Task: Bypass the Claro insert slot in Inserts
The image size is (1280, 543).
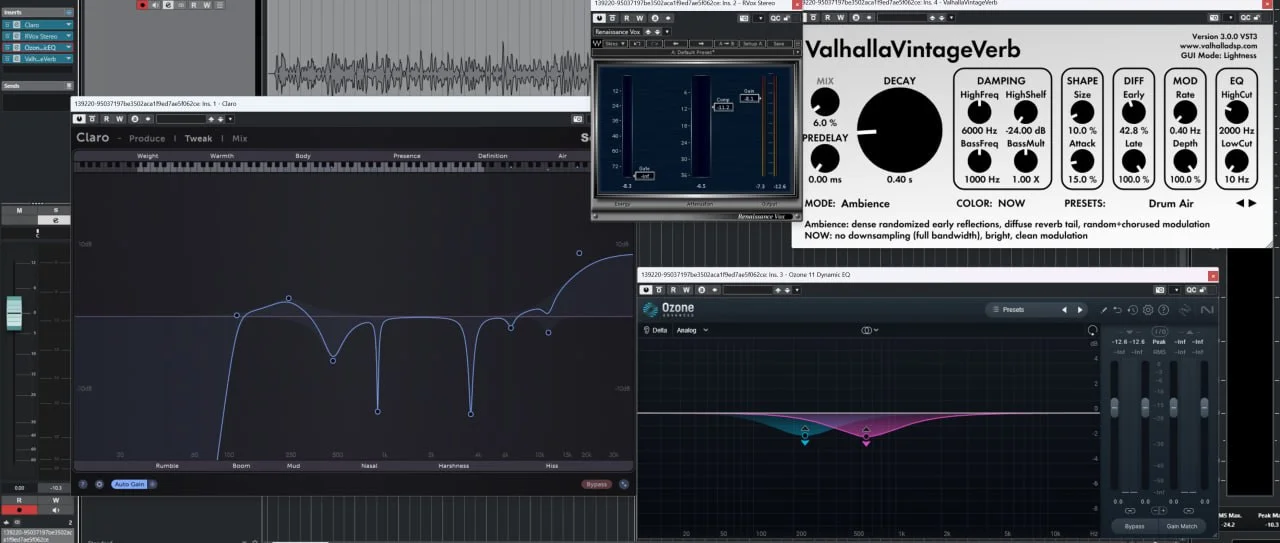Action: click(x=7, y=25)
